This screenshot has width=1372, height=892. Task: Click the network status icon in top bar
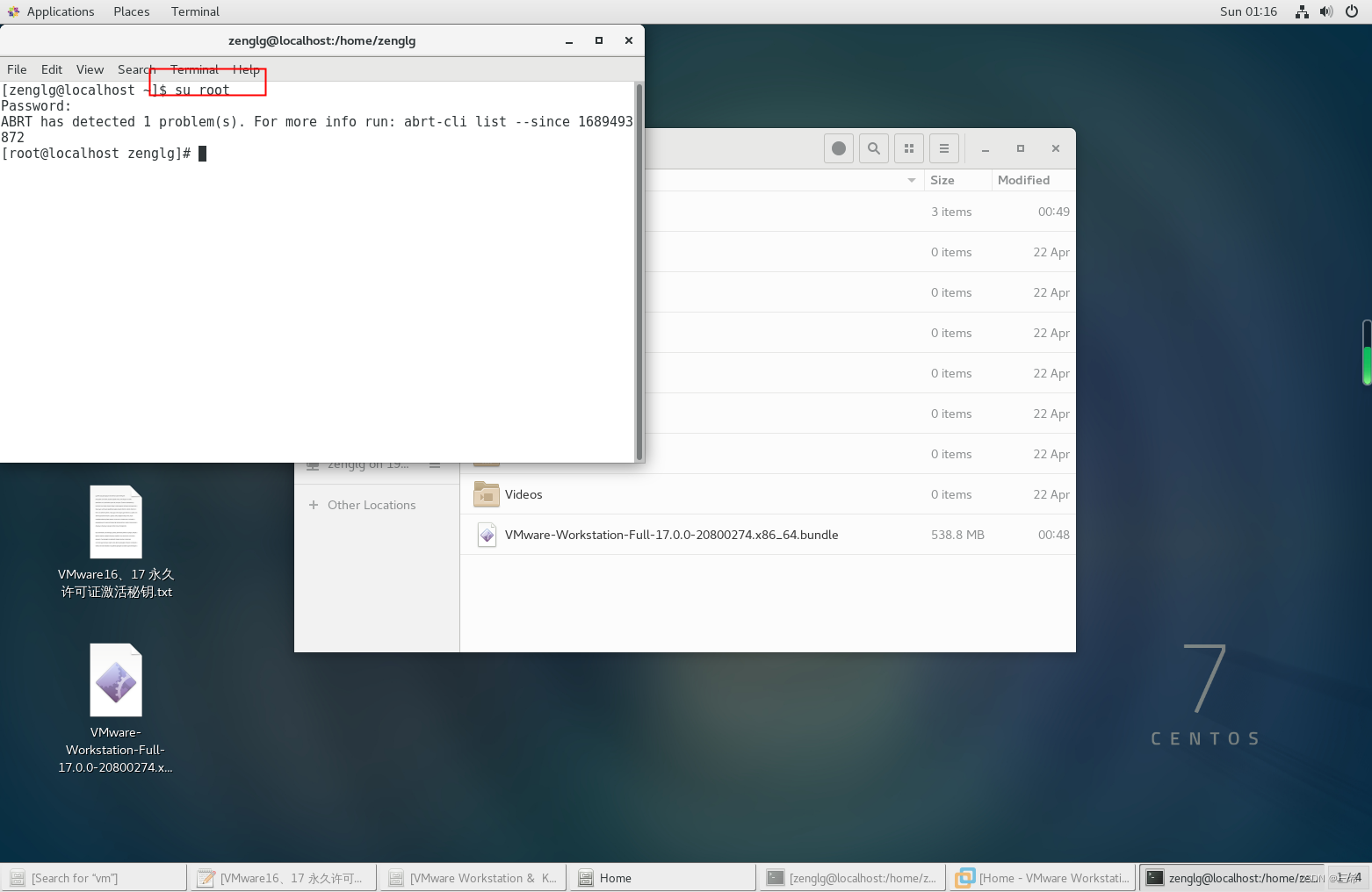click(1301, 11)
